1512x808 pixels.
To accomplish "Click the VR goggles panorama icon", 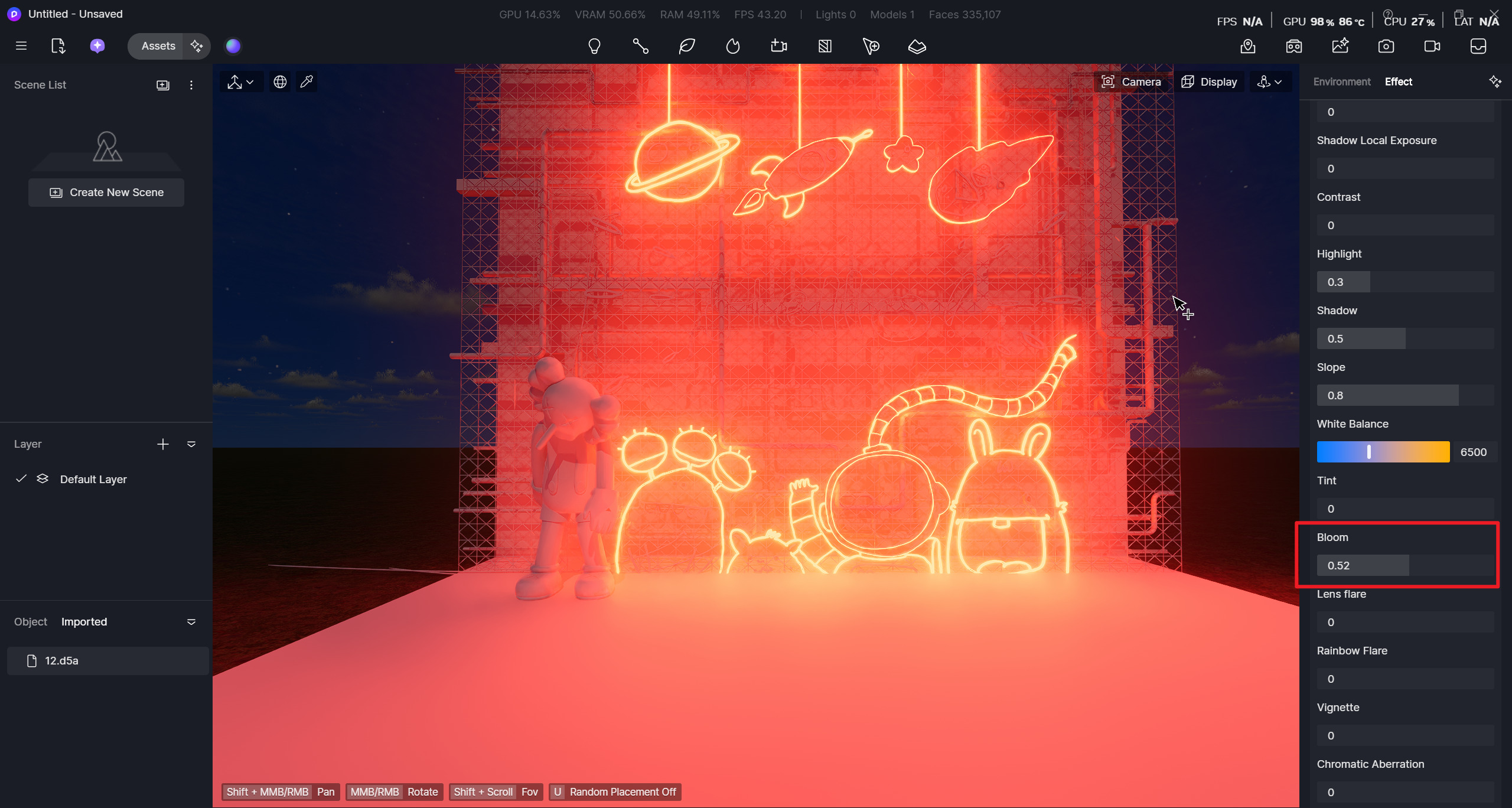I will (x=1293, y=46).
